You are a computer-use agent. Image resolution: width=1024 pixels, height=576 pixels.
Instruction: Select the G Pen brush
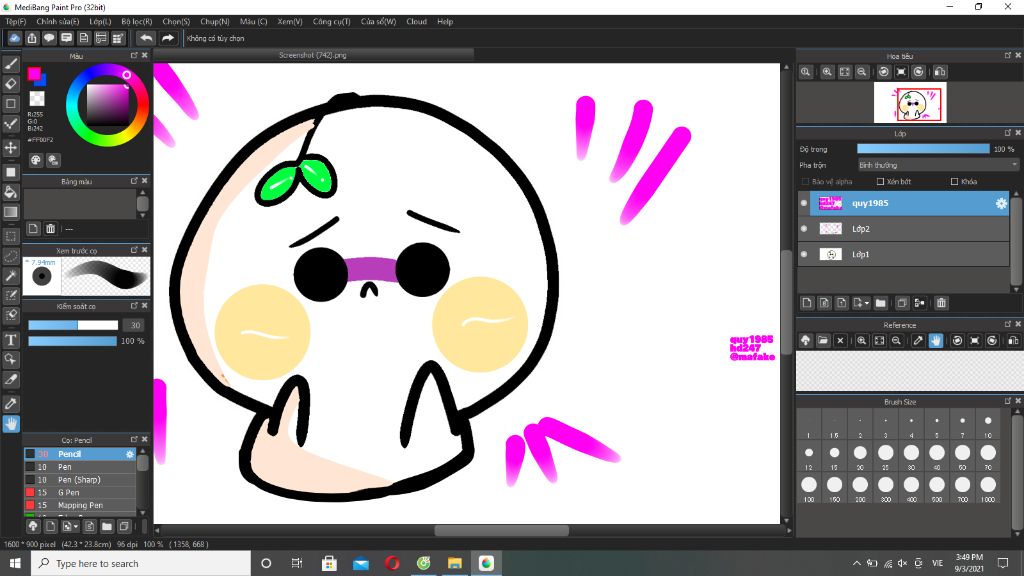click(80, 492)
